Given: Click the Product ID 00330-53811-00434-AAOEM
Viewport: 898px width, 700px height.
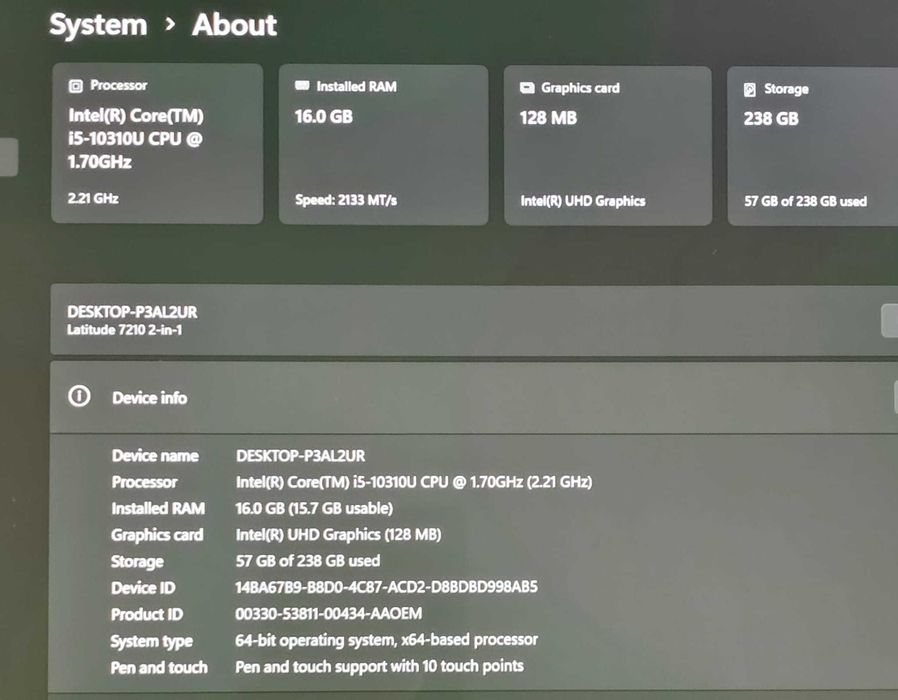Looking at the screenshot, I should point(329,614).
